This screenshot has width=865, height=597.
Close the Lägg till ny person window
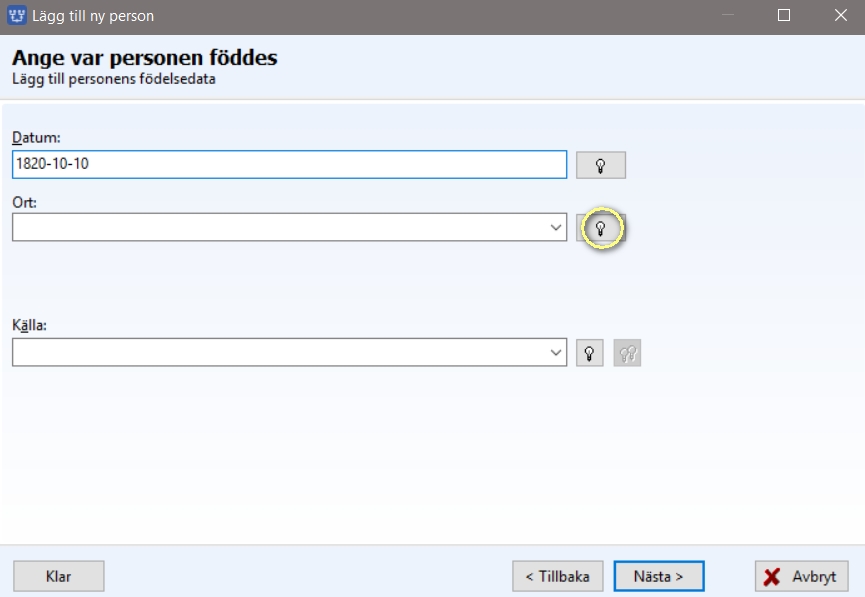click(x=840, y=15)
